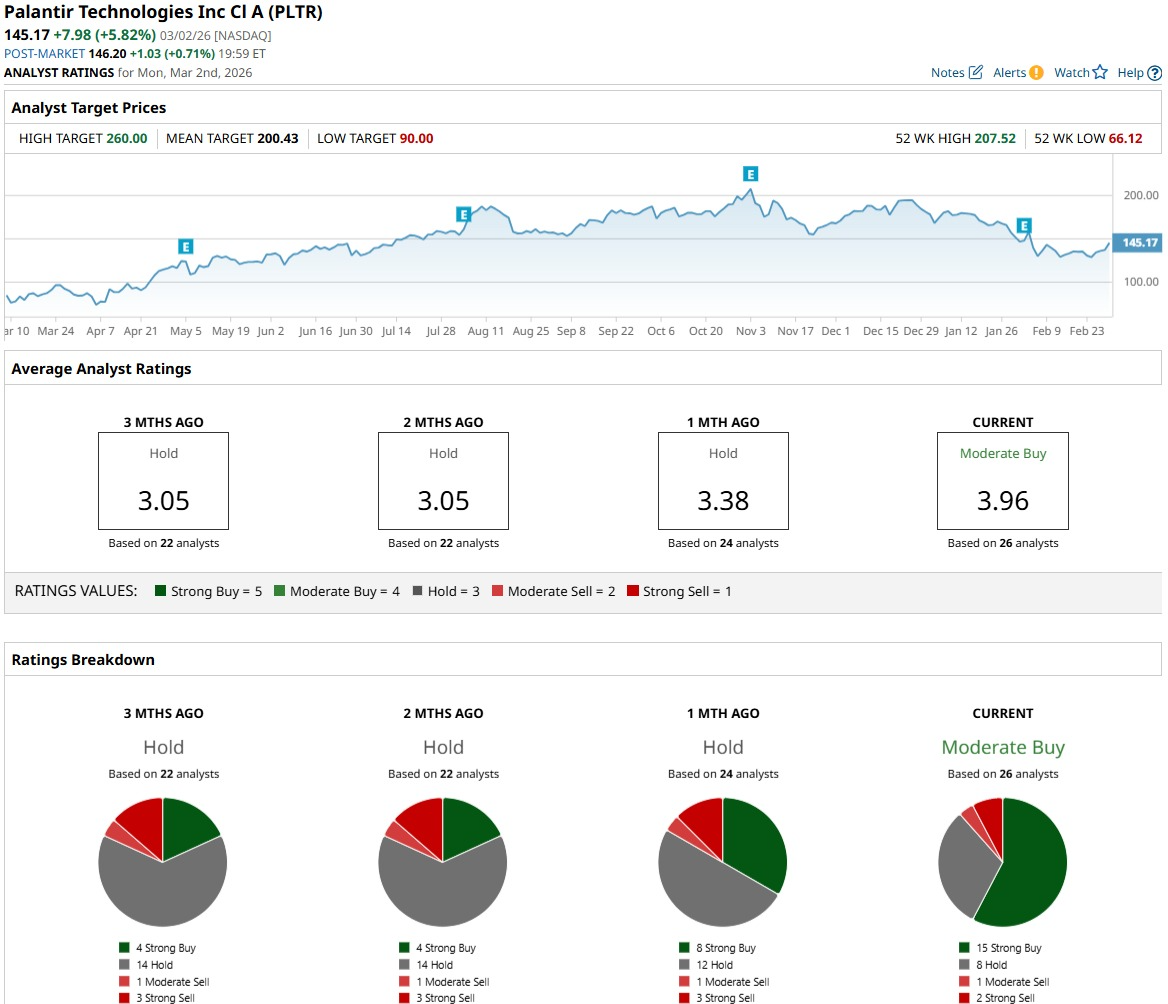Click the Moderate Buy = 4 legend swatch
The width and height of the screenshot is (1168, 1004).
(x=279, y=592)
